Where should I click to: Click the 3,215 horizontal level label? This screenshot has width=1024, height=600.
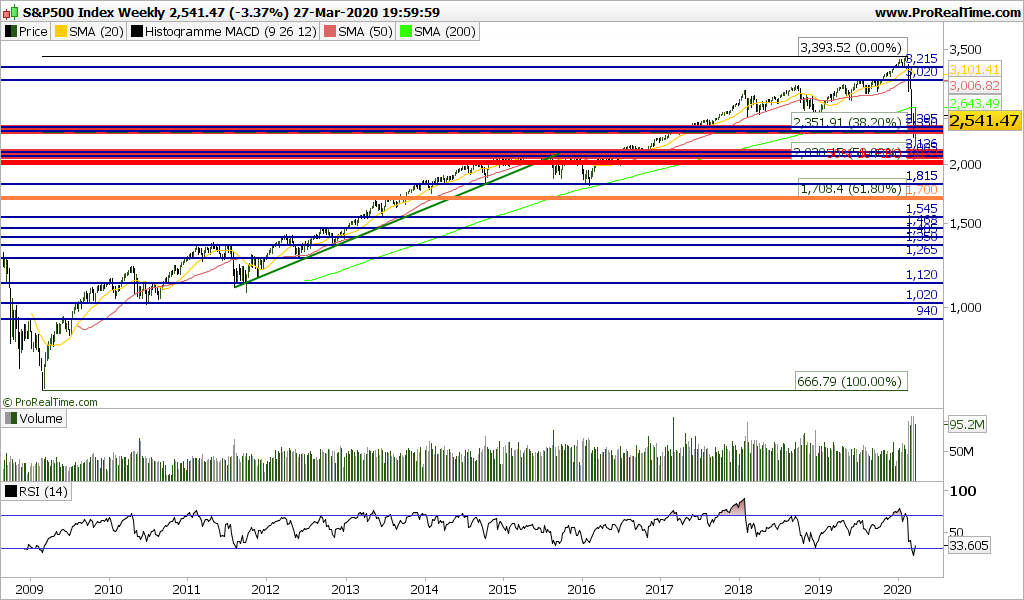[x=922, y=59]
